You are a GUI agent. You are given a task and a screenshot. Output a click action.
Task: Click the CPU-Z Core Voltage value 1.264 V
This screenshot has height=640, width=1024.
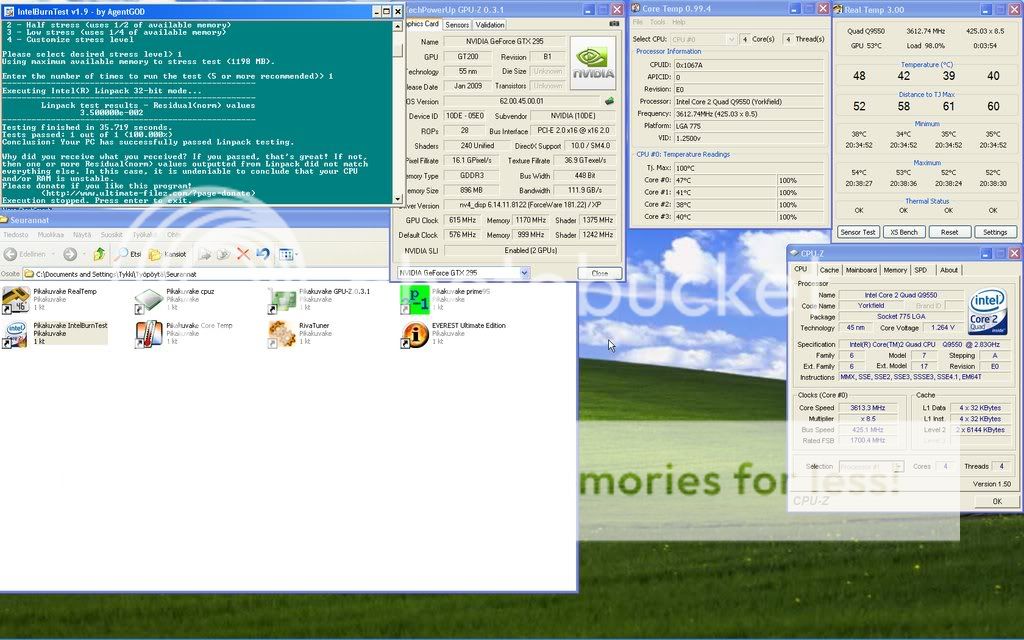pyautogui.click(x=943, y=328)
